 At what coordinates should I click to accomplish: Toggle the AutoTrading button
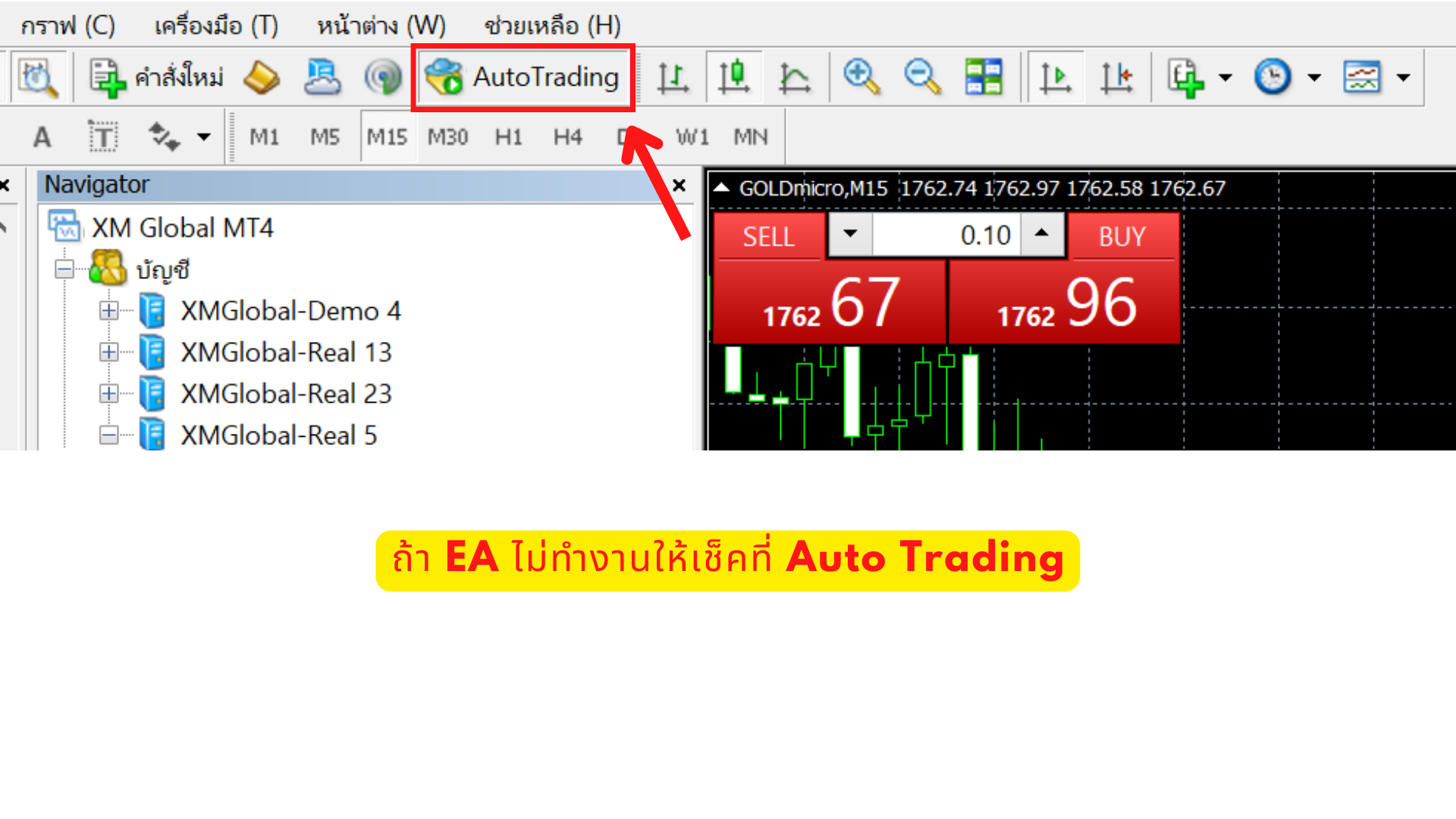pyautogui.click(x=522, y=77)
